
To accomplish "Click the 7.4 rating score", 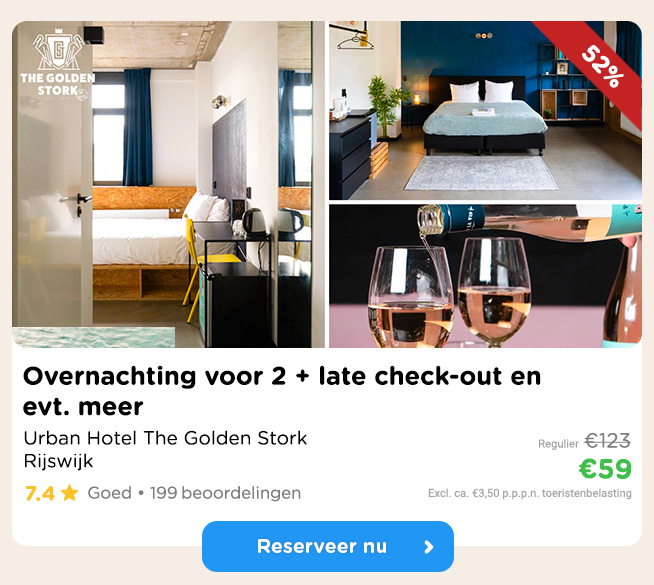I will 40,493.
